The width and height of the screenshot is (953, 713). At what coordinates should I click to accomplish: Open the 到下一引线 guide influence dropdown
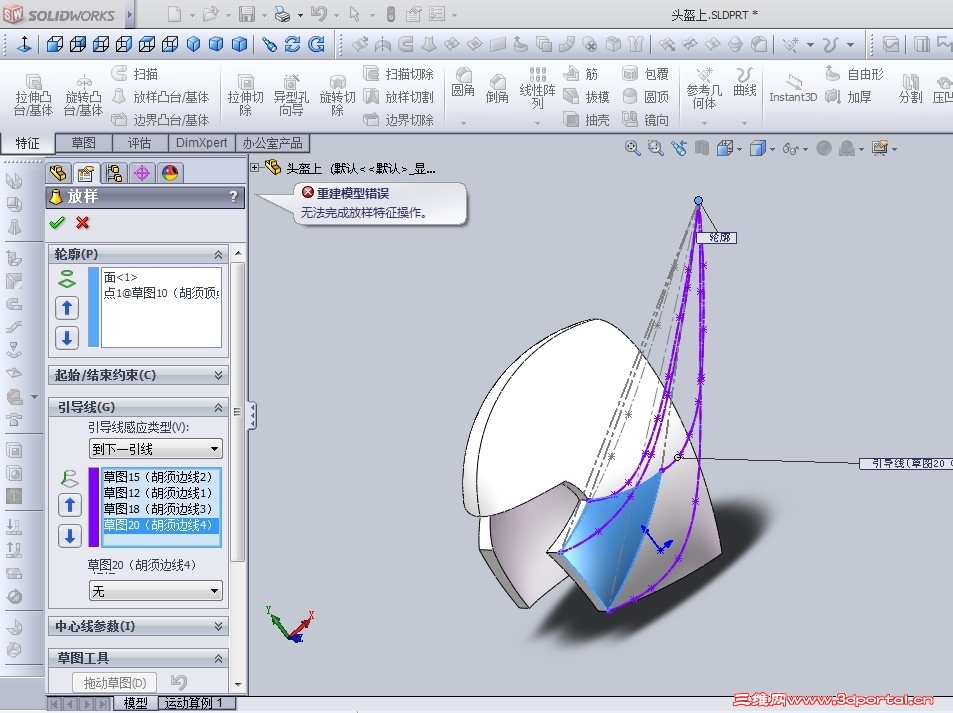pyautogui.click(x=156, y=449)
